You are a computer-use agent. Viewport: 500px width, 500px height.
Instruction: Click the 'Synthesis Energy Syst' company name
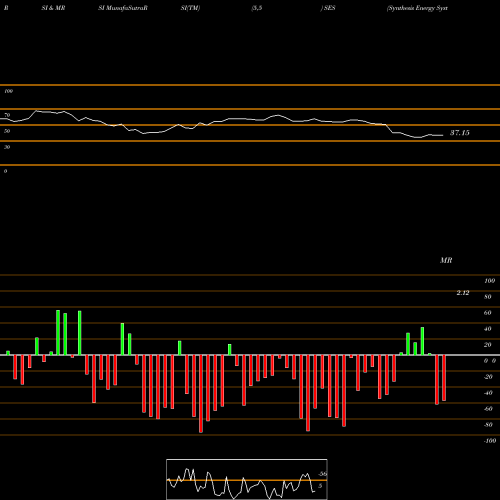417,8
